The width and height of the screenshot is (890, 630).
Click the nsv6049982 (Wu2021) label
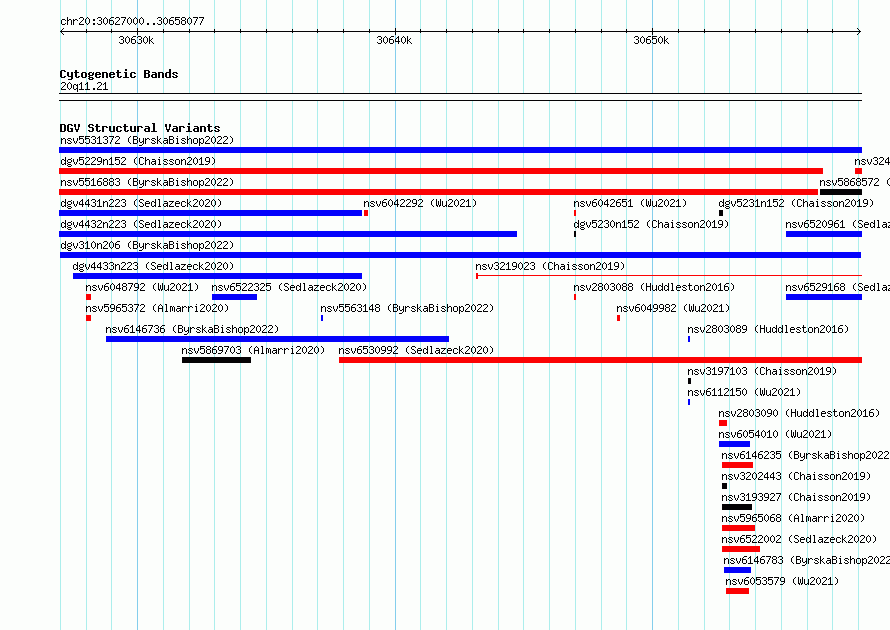point(673,308)
